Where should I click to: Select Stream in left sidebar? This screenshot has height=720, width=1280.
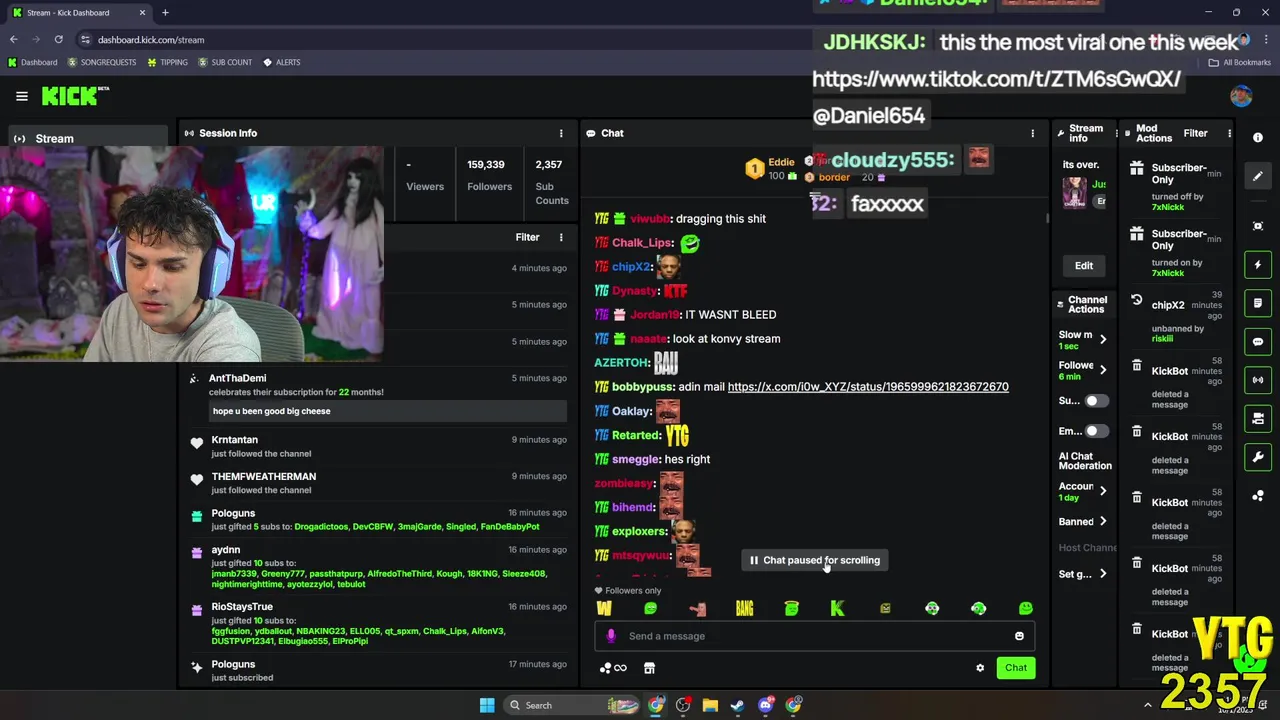pos(88,138)
